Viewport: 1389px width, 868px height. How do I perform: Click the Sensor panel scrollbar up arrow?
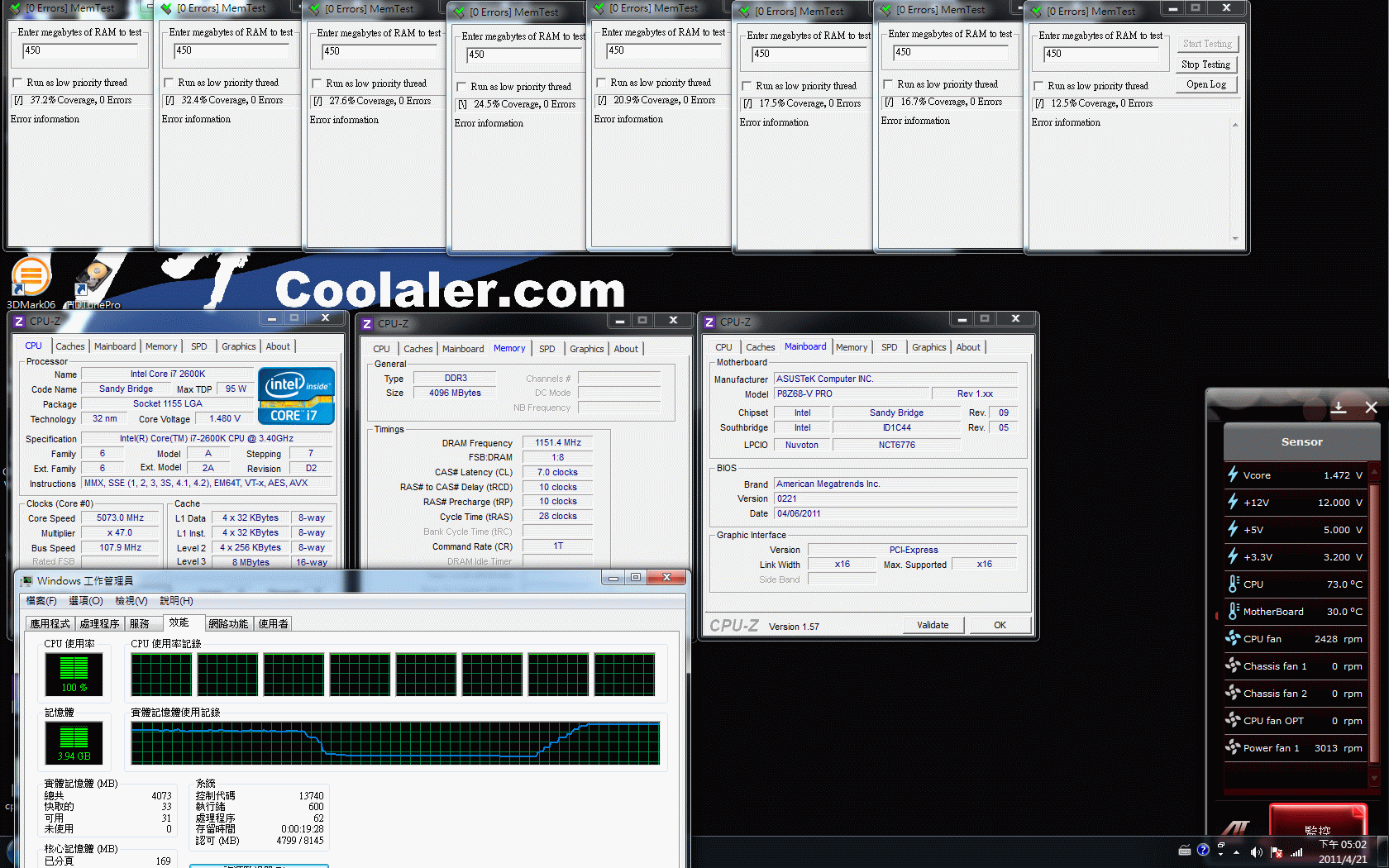tap(1374, 473)
